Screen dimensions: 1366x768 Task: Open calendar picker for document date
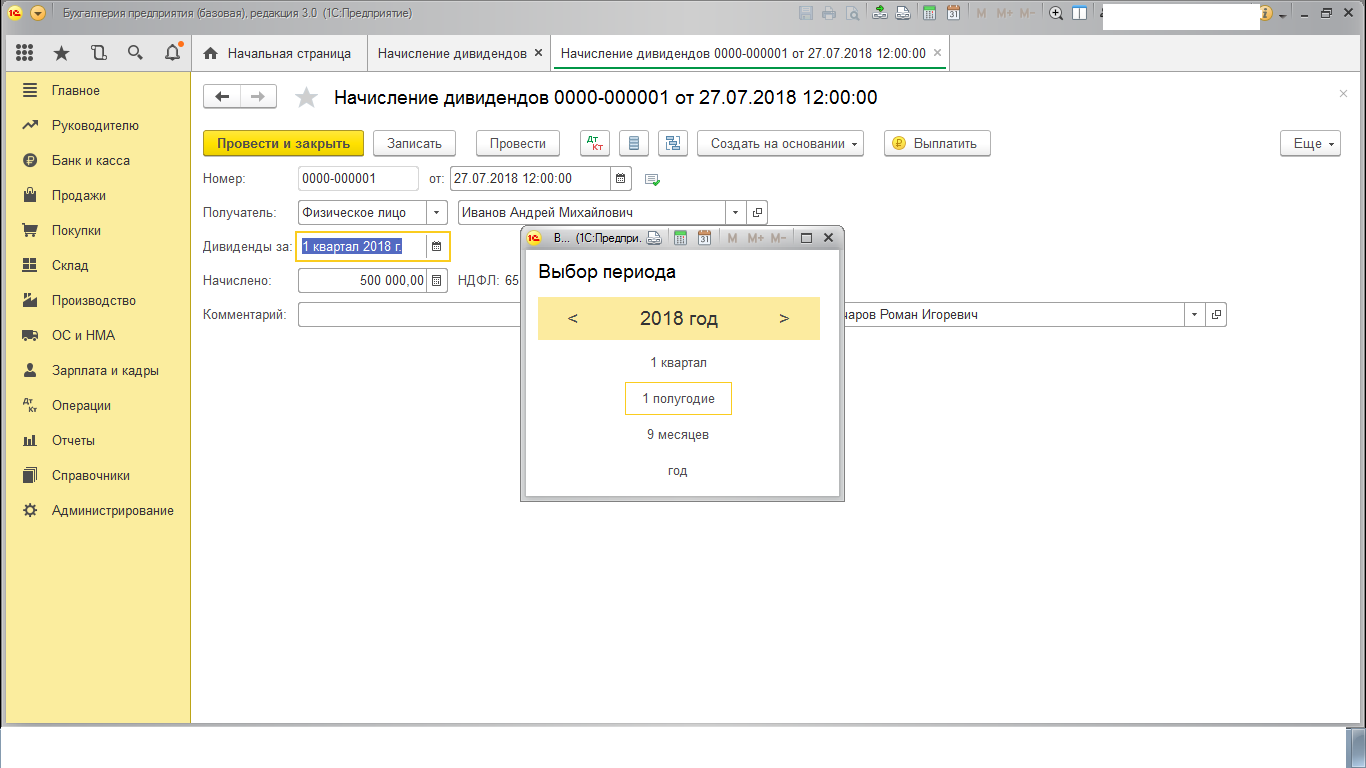[x=620, y=179]
